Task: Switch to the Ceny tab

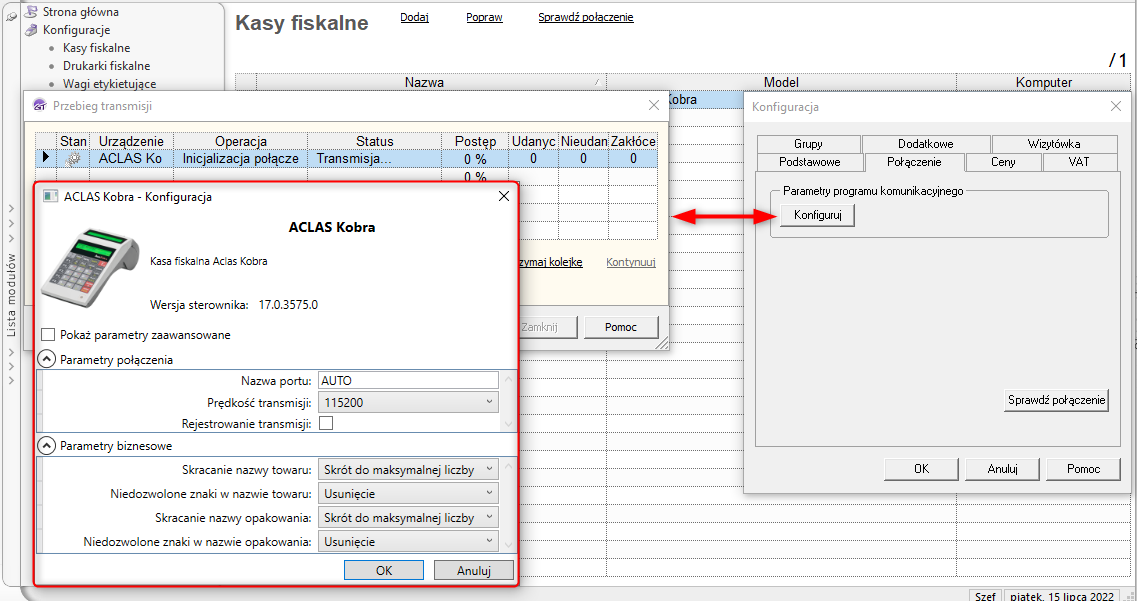Action: [x=1003, y=162]
